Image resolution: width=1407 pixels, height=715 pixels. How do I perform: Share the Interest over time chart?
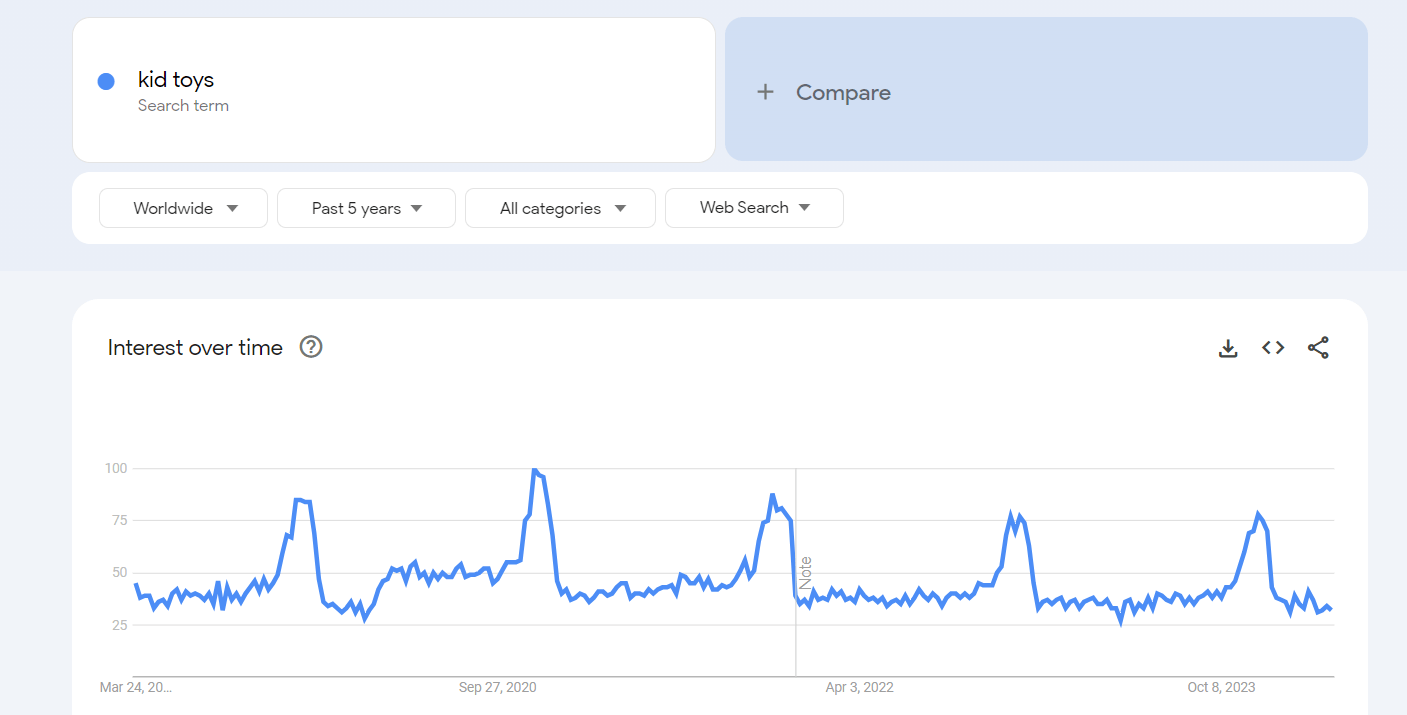click(x=1318, y=348)
